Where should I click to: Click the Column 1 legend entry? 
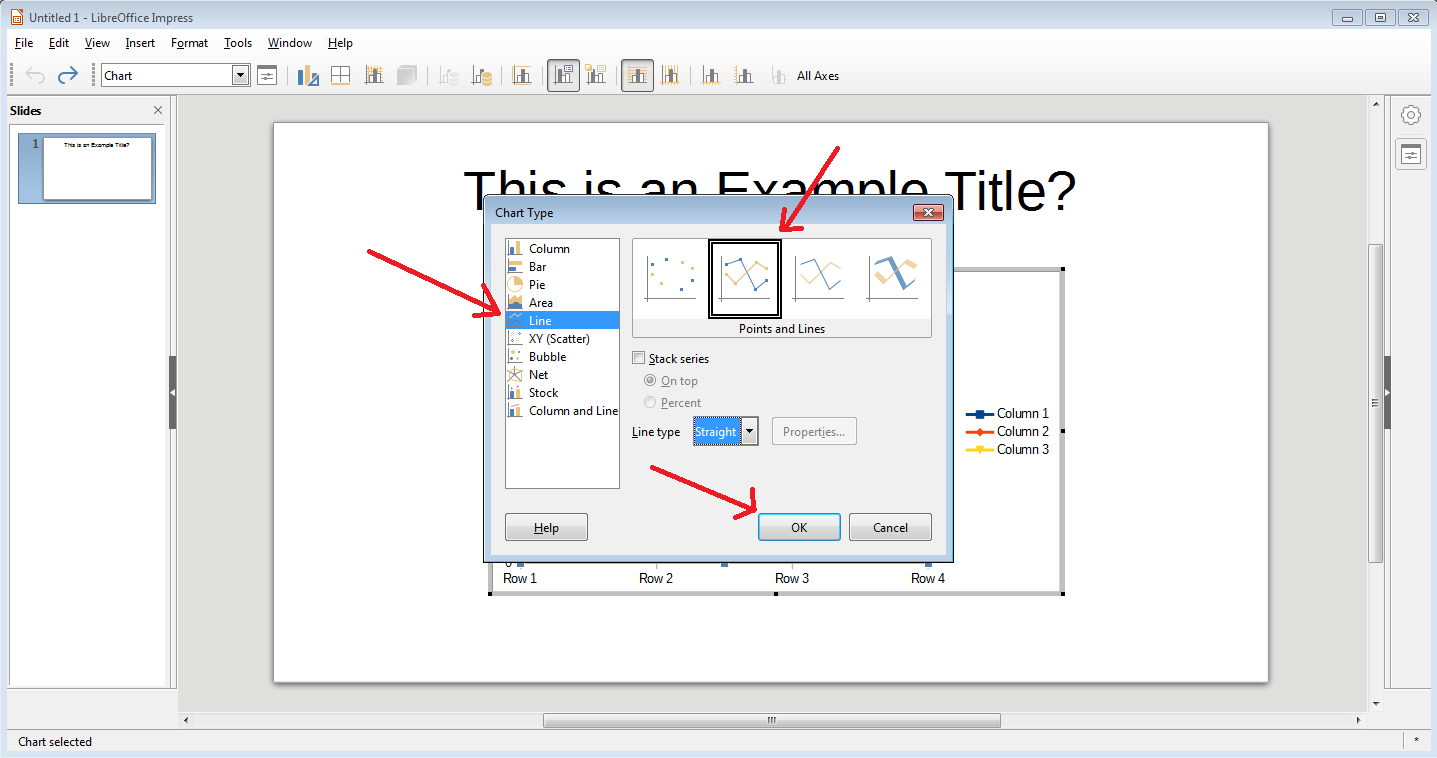pos(1007,413)
